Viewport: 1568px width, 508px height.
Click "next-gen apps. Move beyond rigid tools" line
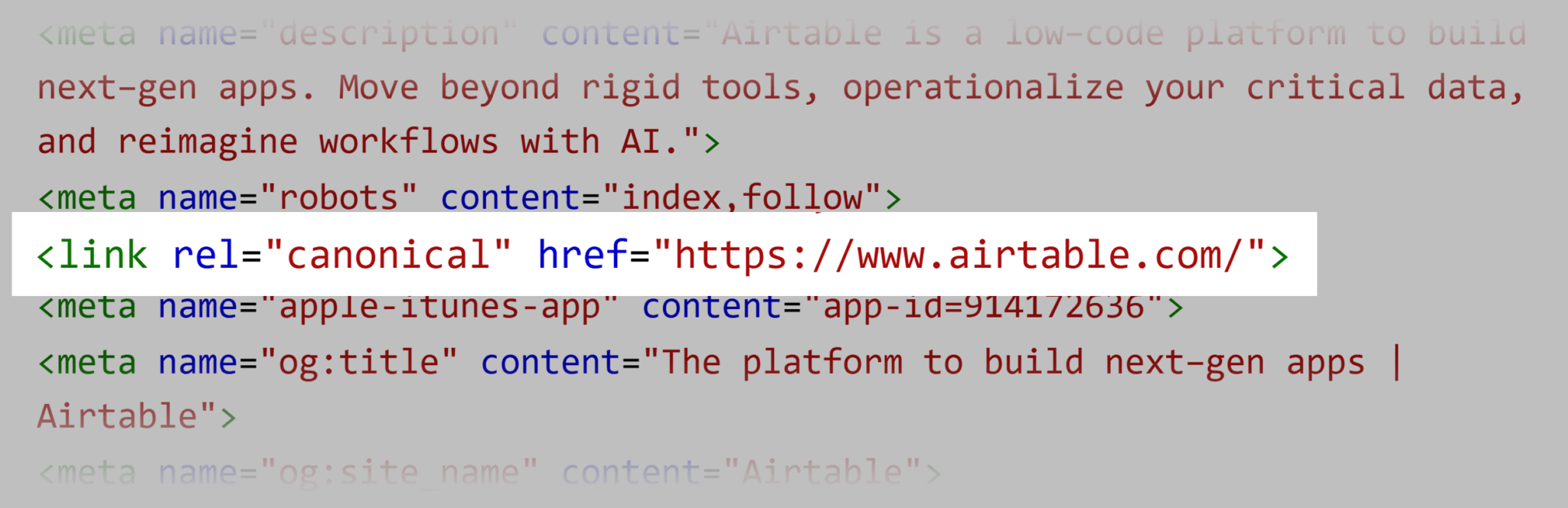[x=781, y=89]
